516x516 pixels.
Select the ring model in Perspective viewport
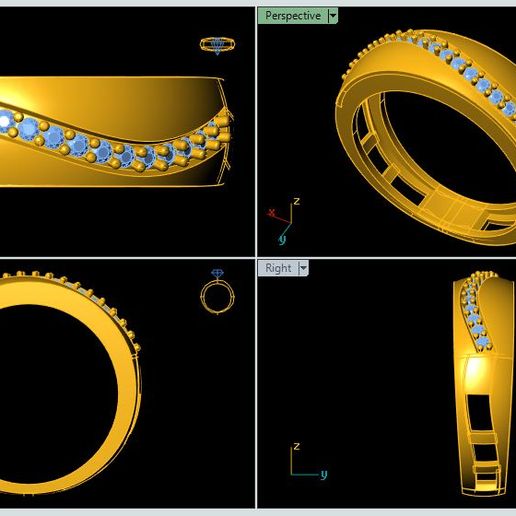(x=426, y=137)
